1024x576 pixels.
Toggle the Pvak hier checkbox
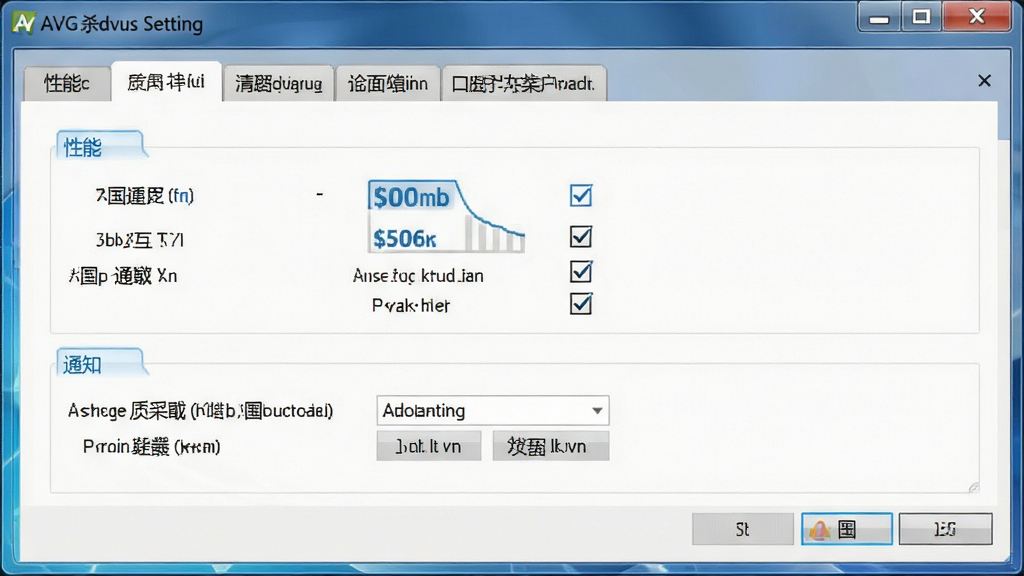(581, 304)
